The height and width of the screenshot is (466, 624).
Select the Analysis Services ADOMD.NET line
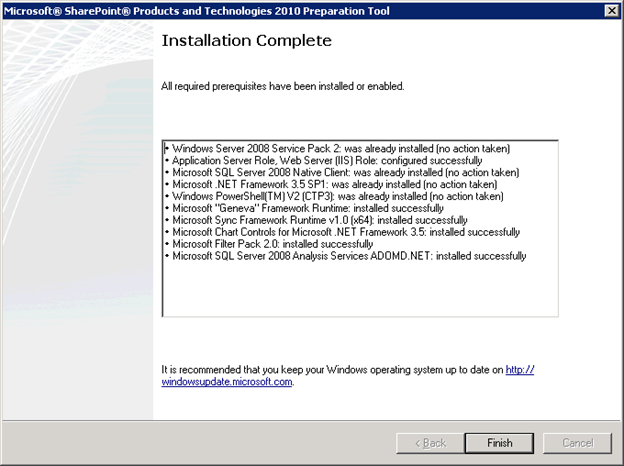coord(349,256)
